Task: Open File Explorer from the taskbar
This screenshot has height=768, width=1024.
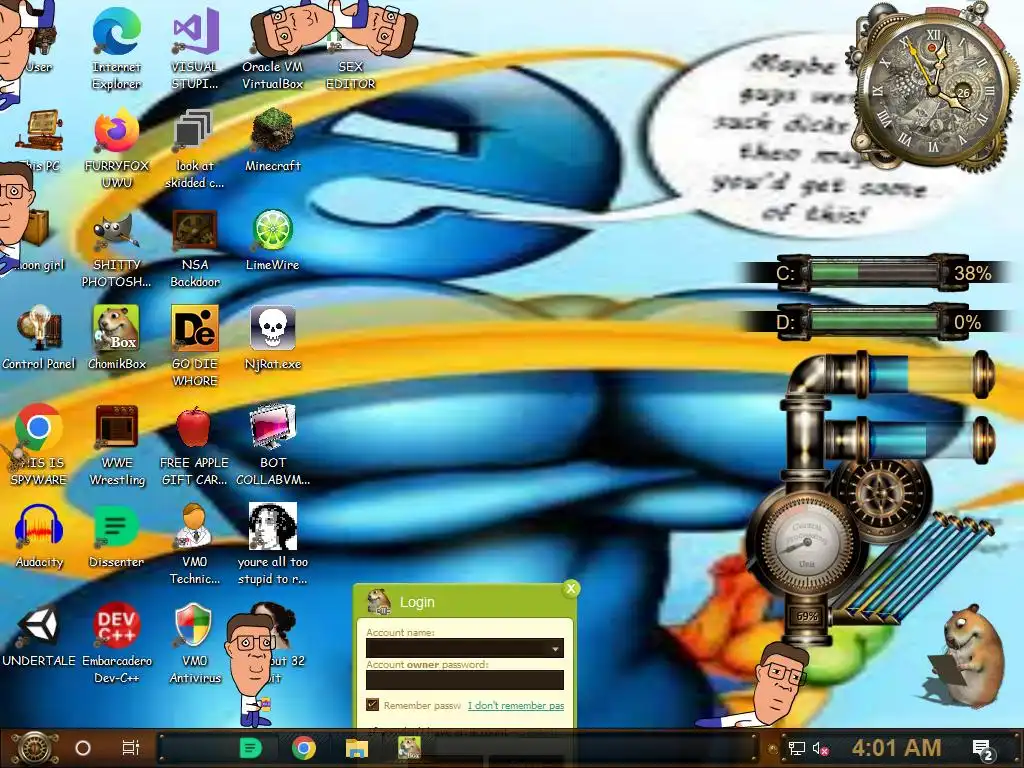Action: 357,748
